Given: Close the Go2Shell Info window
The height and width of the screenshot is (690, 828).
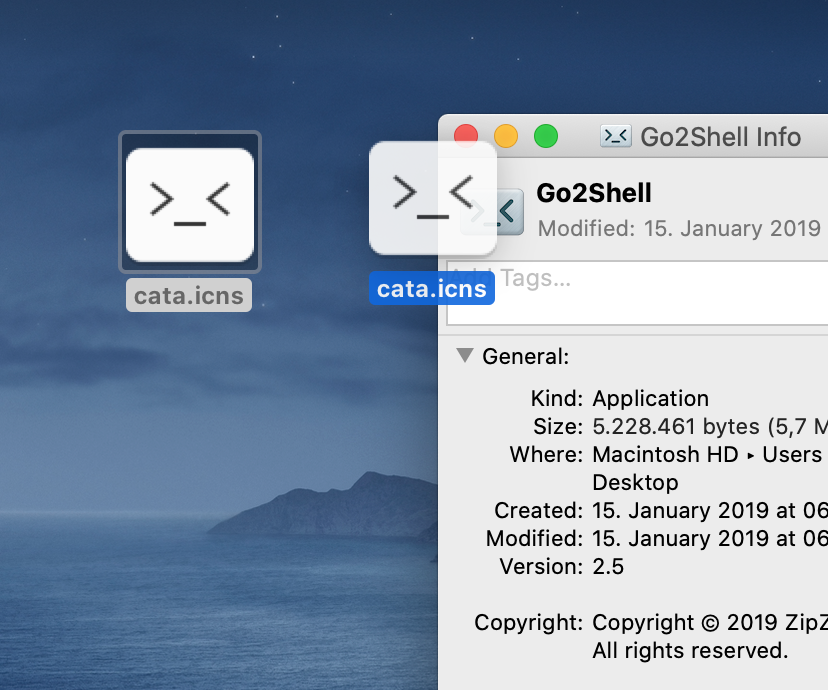Looking at the screenshot, I should coord(466,136).
